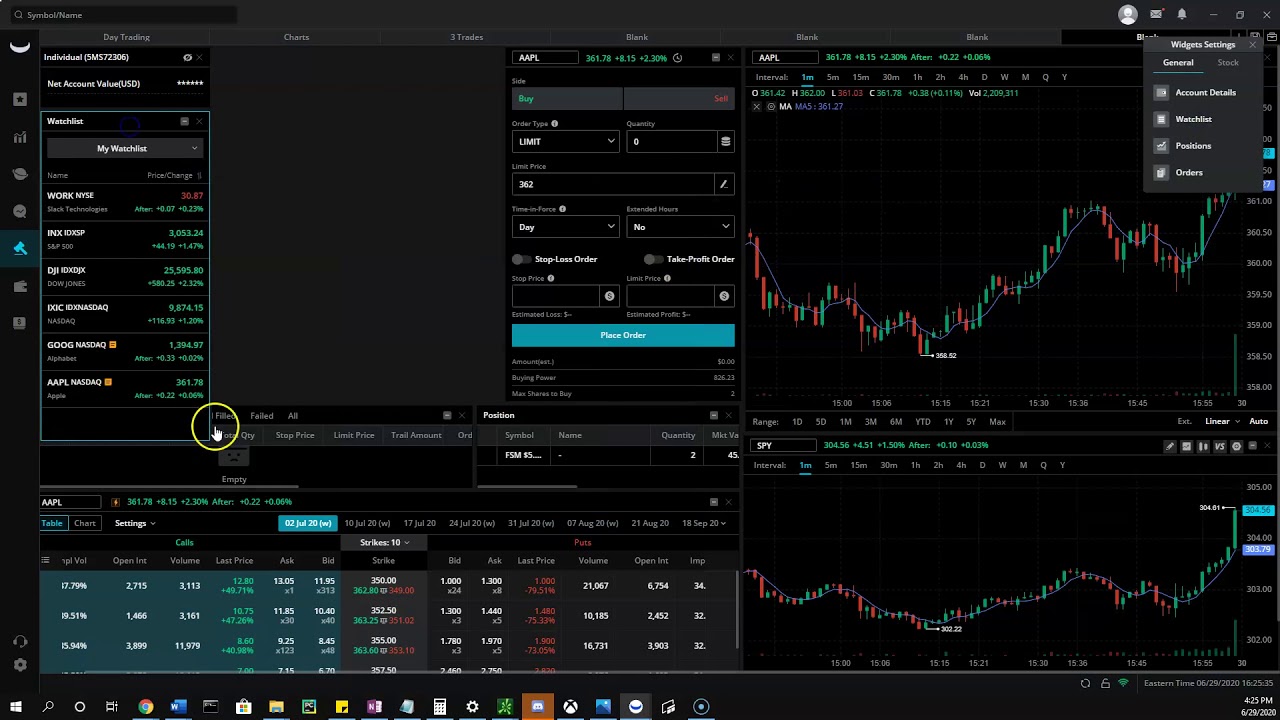This screenshot has height=720, width=1280.
Task: Switch to the 3 Trades layout tab
Action: pyautogui.click(x=466, y=37)
